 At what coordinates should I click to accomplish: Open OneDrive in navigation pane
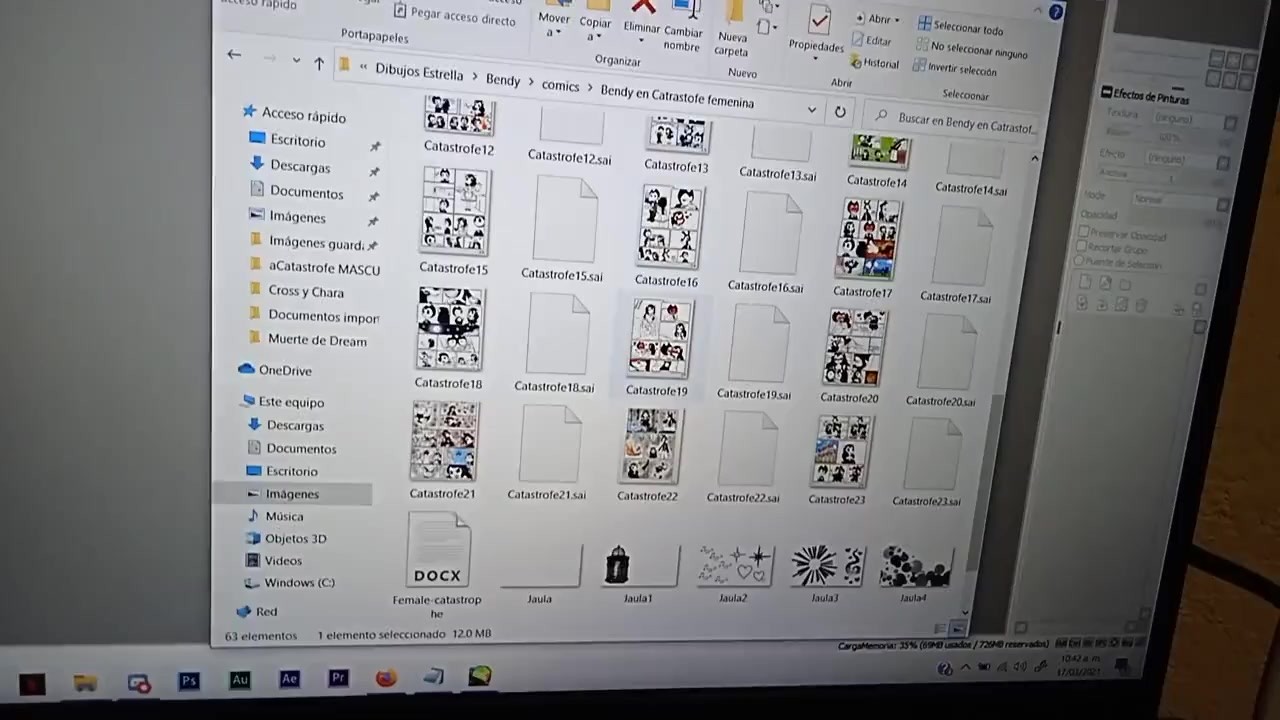(285, 371)
